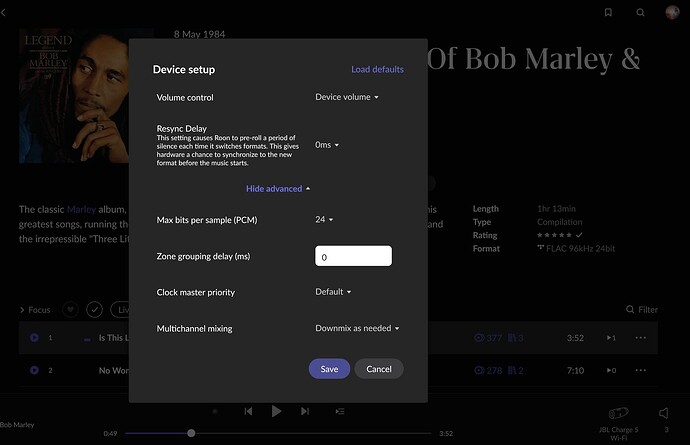
Task: Open Max bits per sample dropdown
Action: pyautogui.click(x=324, y=219)
